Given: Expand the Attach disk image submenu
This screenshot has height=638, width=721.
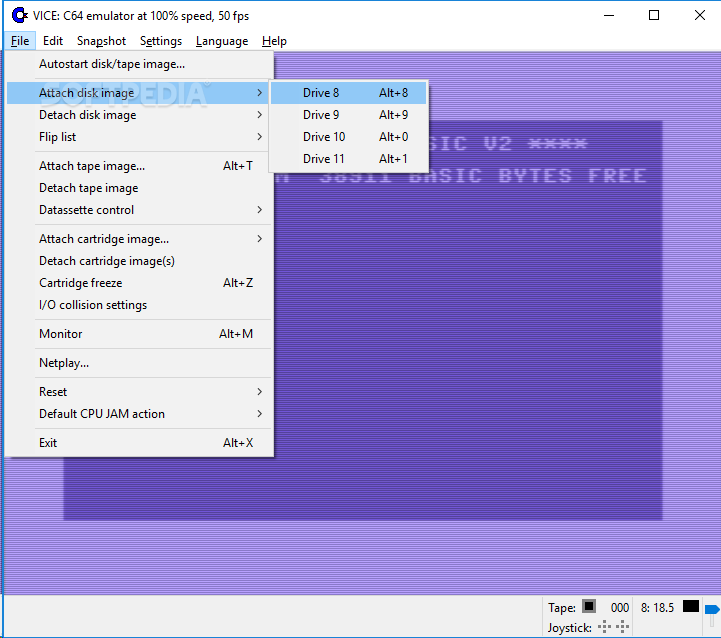Looking at the screenshot, I should 138,93.
